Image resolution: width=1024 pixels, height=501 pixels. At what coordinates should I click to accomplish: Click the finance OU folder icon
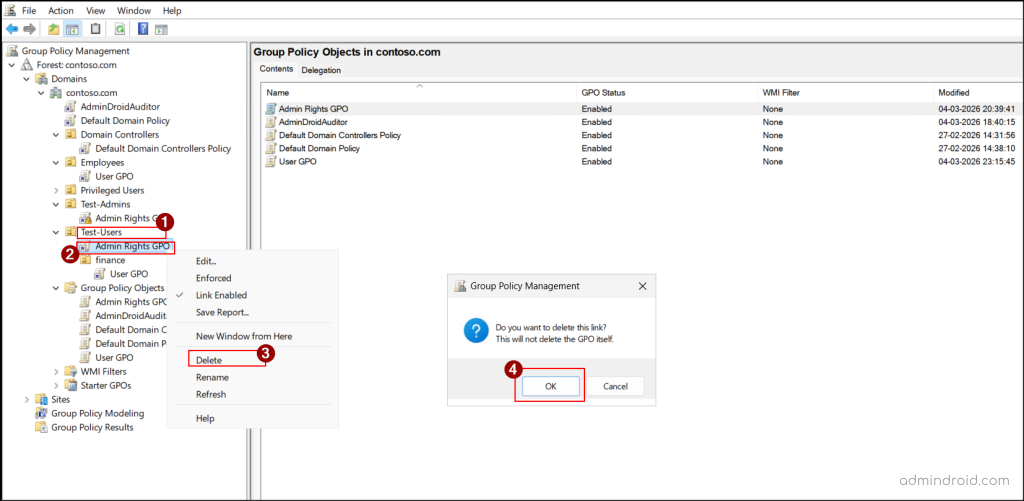point(86,260)
